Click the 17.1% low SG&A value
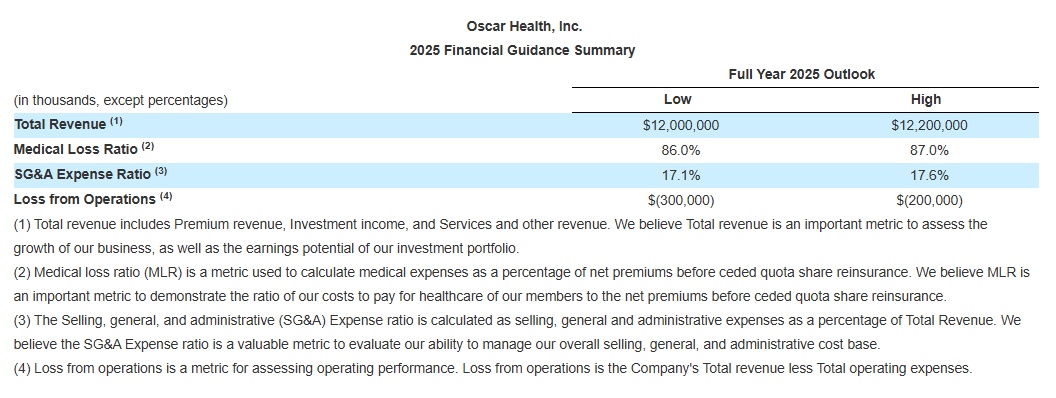The image size is (1056, 398). [681, 175]
